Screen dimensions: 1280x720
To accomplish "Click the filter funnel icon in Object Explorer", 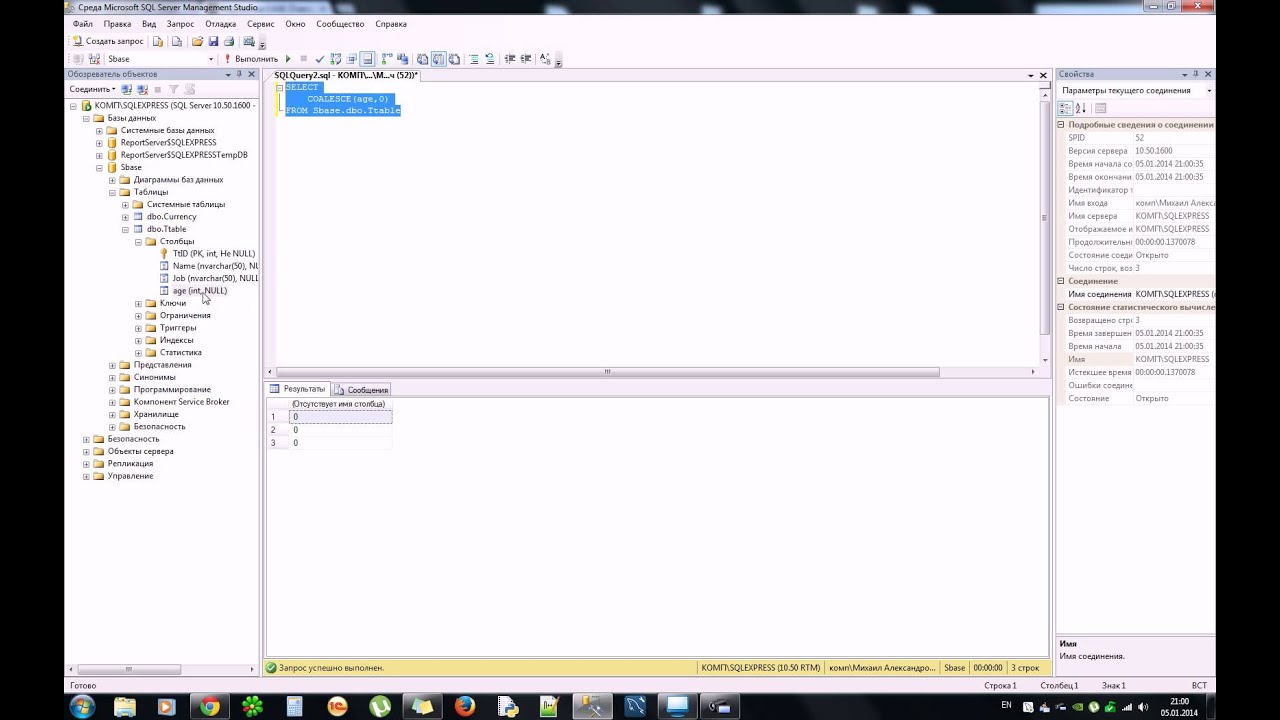I will 173,89.
